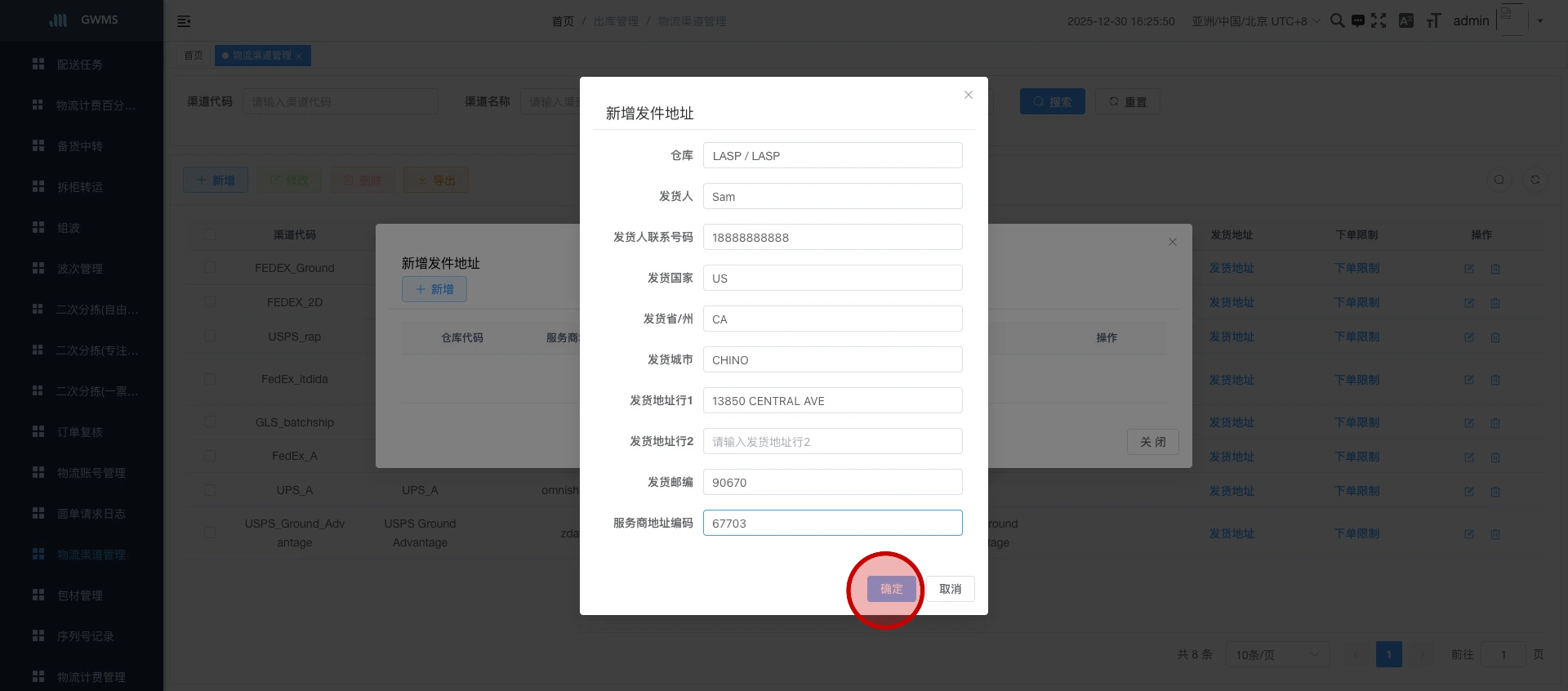Toggle fullscreen icon in header
Image resolution: width=1568 pixels, height=691 pixels.
(x=1379, y=20)
